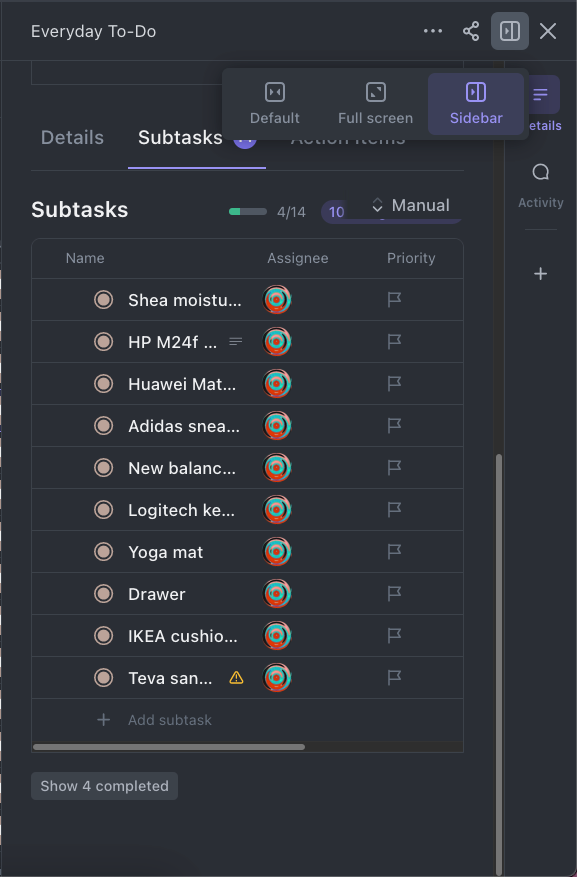Click assignee avatar for Adidas sneakers subtask
This screenshot has height=877, width=577.
[x=277, y=426]
